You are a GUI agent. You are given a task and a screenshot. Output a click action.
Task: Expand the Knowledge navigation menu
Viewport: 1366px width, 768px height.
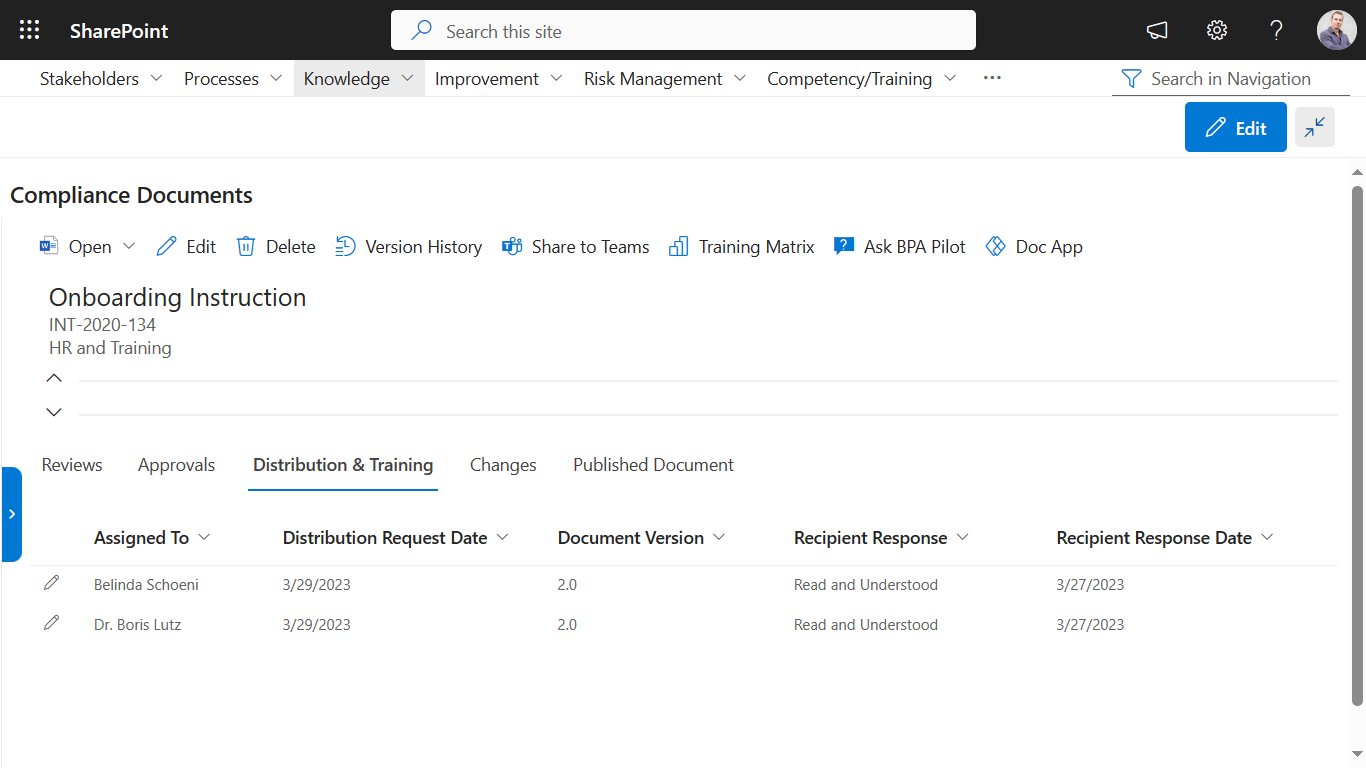pyautogui.click(x=407, y=78)
